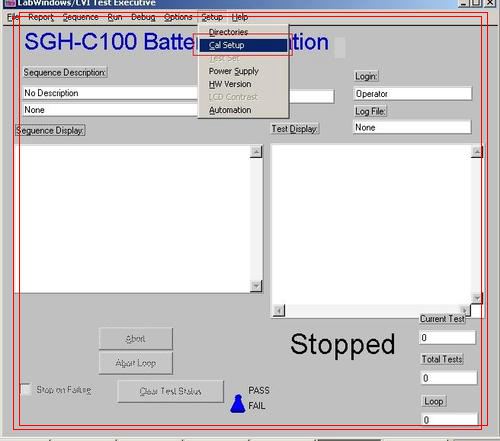
Task: Open the File menu
Action: point(13,17)
